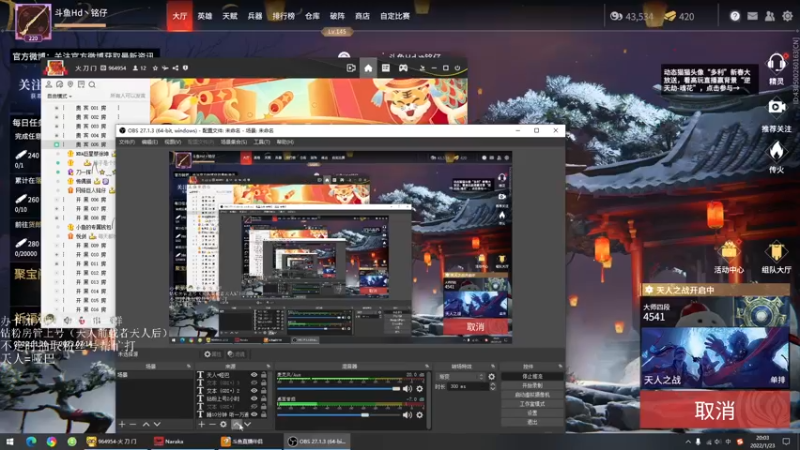The width and height of the screenshot is (800, 450).
Task: Open desktop audio settings gear in mixer
Action: tap(419, 415)
